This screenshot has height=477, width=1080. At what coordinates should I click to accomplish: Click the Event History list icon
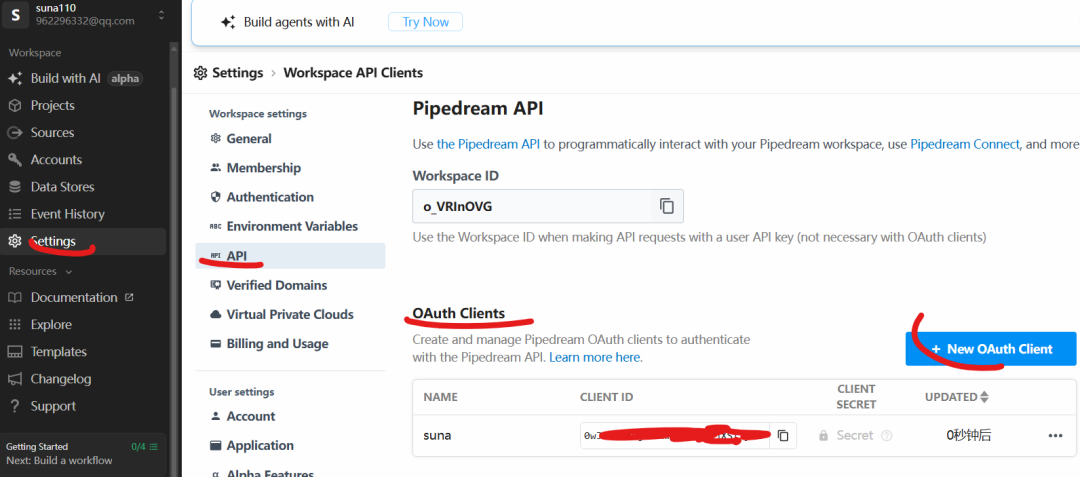14,214
